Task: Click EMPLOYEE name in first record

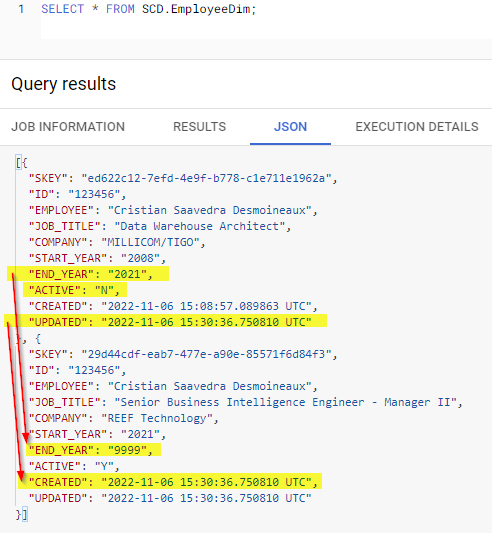Action: pyautogui.click(x=209, y=210)
